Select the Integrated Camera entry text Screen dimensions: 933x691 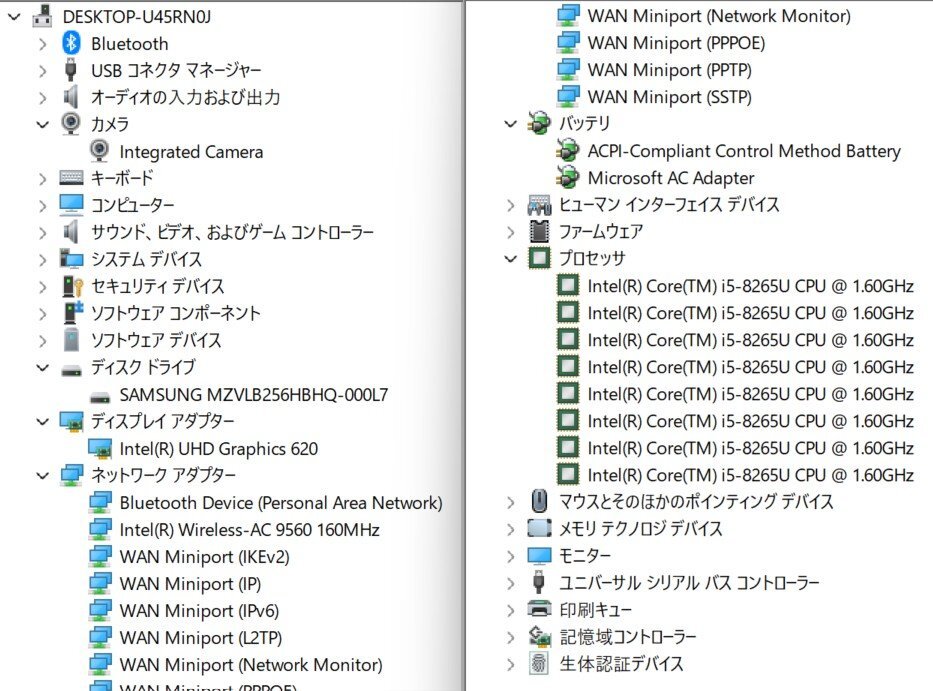click(191, 152)
